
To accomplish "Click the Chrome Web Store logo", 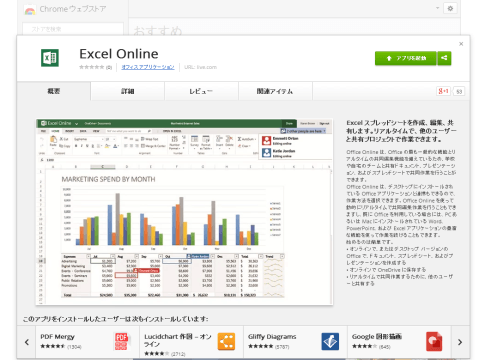I will (x=30, y=10).
